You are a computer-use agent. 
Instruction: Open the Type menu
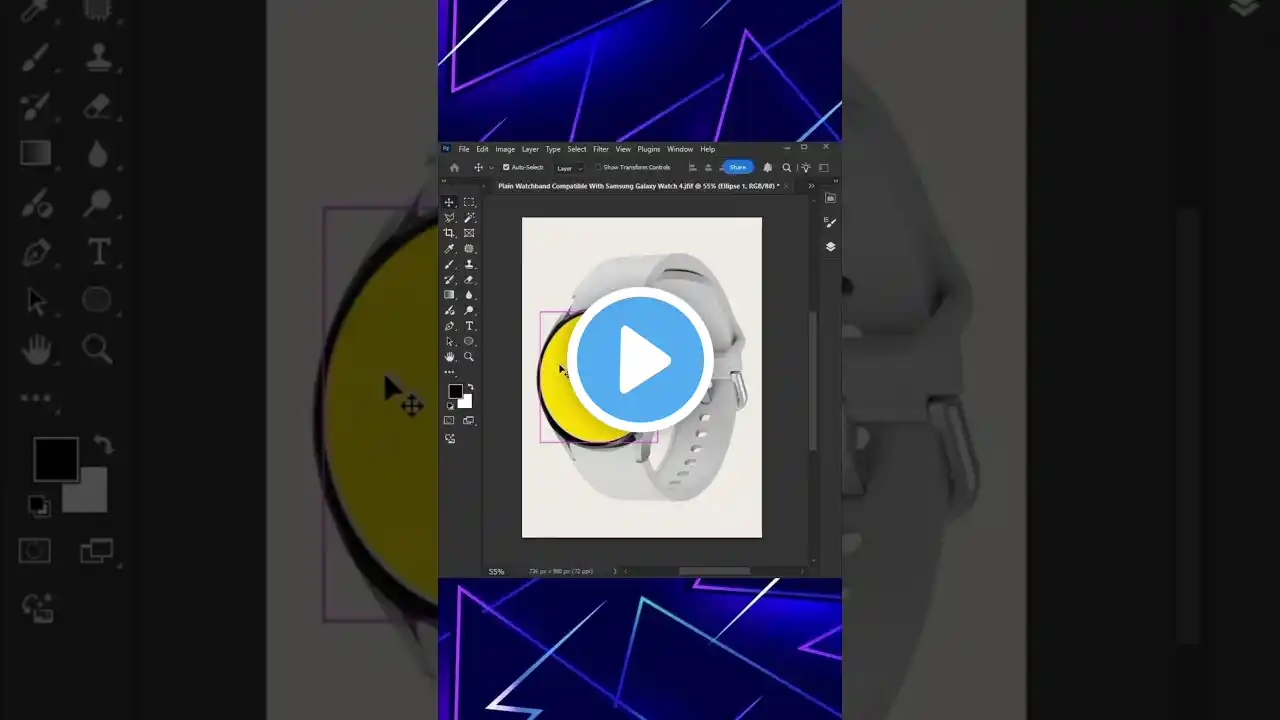tap(553, 149)
